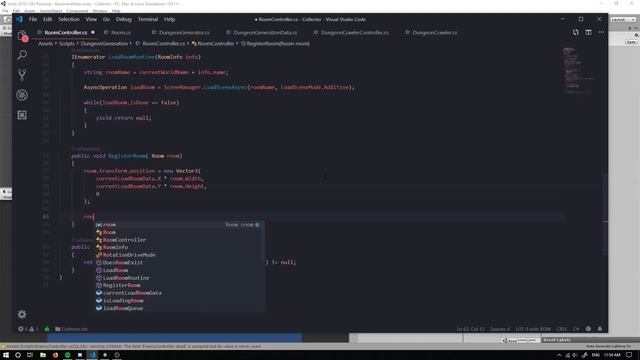Open the File menu
This screenshot has width=640, height=360.
(33, 19)
